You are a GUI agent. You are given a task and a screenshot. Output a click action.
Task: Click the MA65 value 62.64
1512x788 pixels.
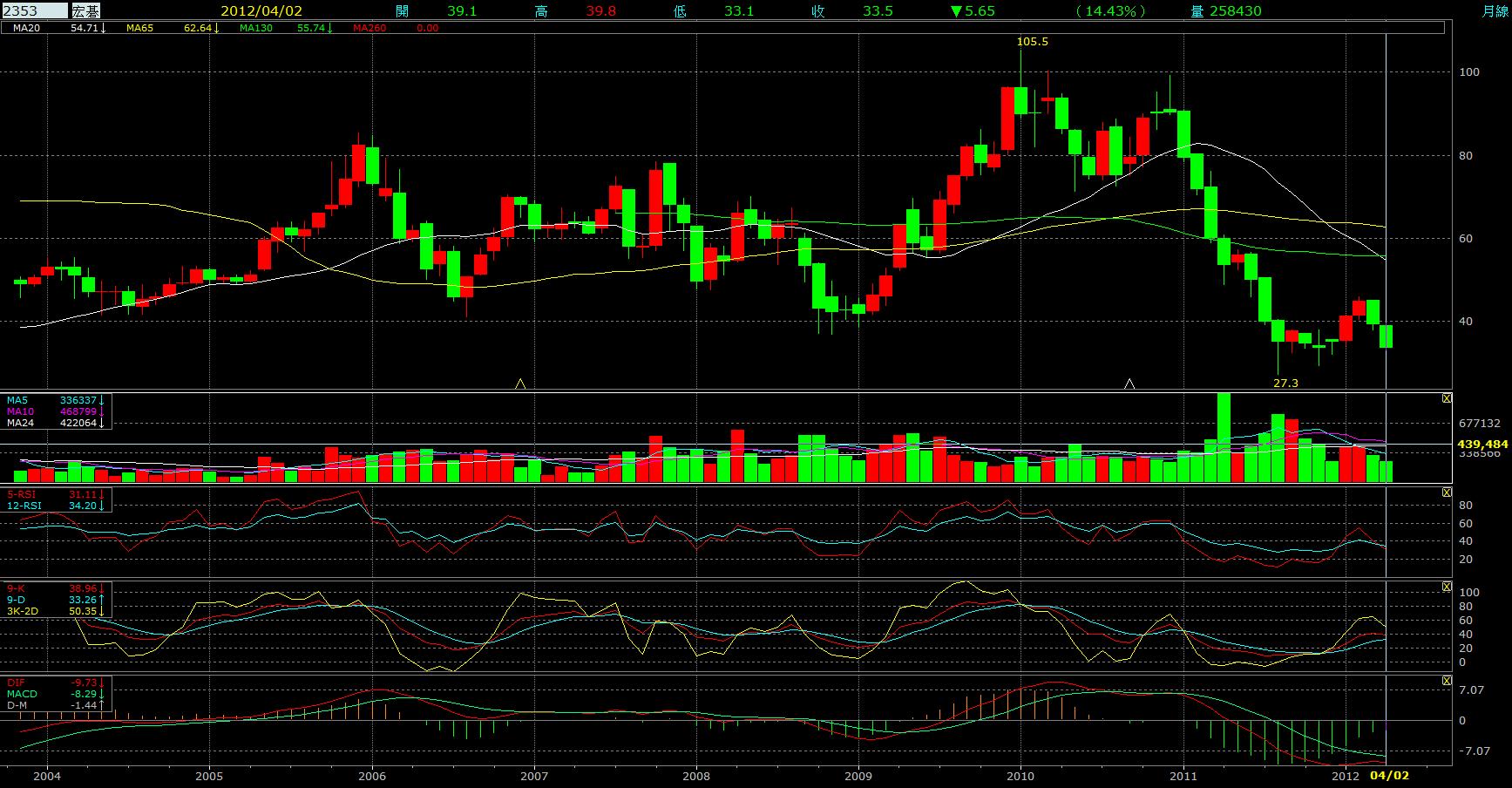(198, 28)
